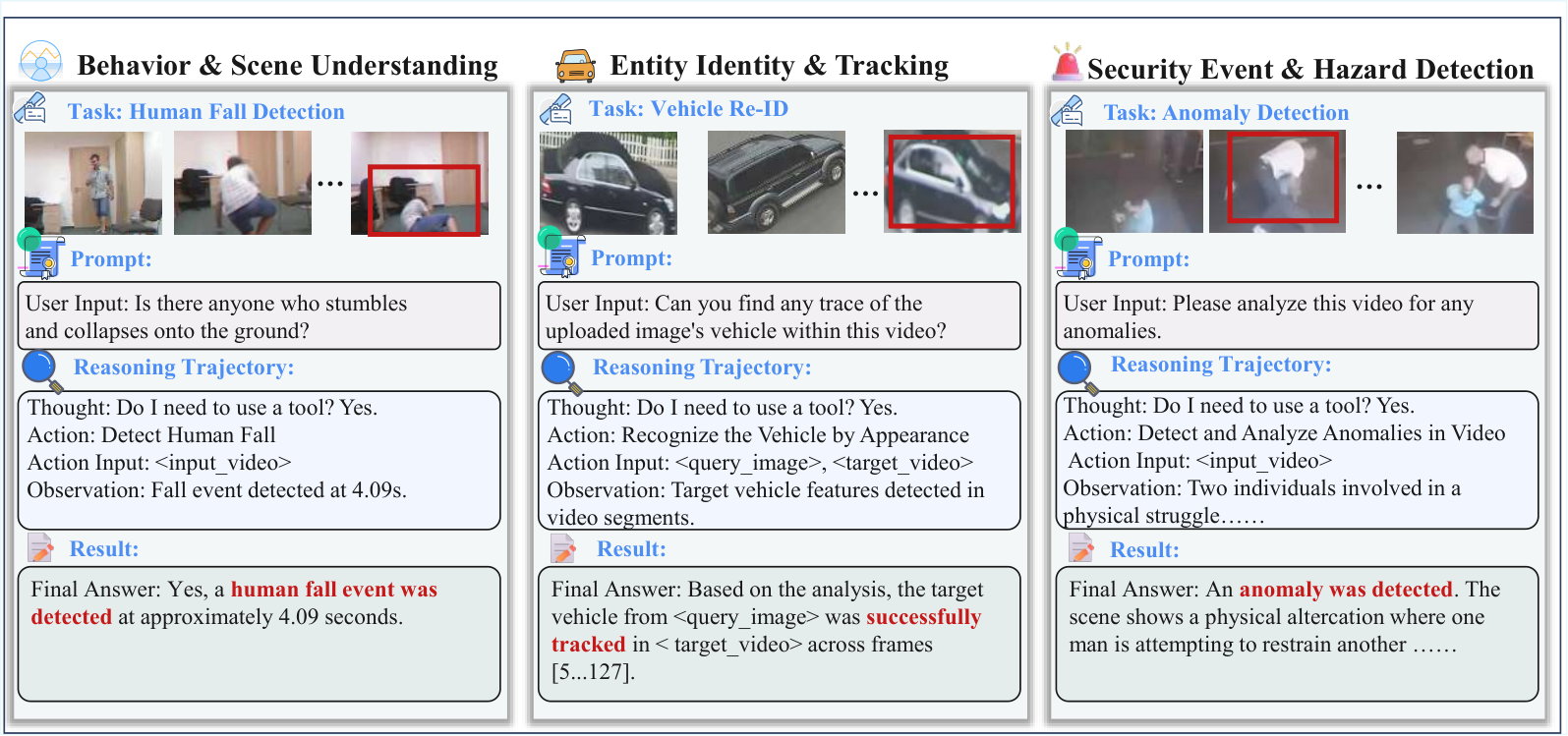
Task: Open the first dark frame in Anomaly Detection
Action: coord(1134,182)
